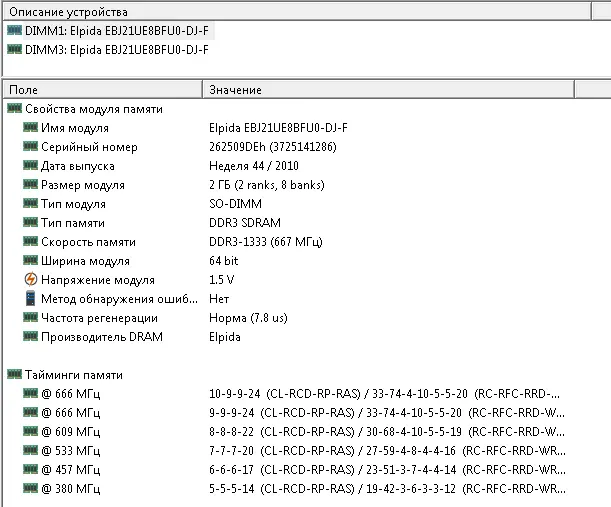Click value 'Elpida EBJ21UE8BFU0-DJ-F' in Значение column
The image size is (611, 507).
[278, 128]
